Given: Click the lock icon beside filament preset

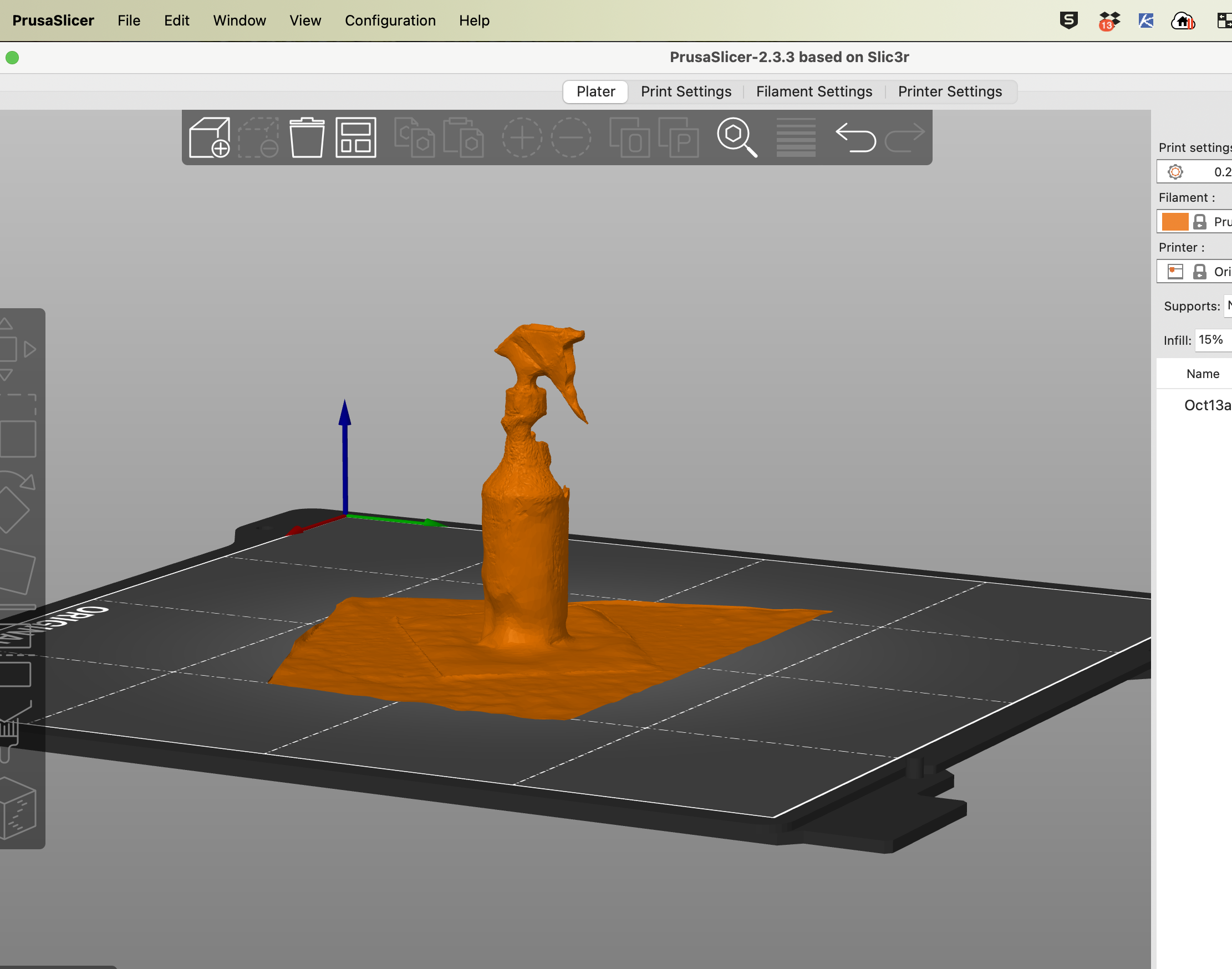Looking at the screenshot, I should click(1199, 222).
